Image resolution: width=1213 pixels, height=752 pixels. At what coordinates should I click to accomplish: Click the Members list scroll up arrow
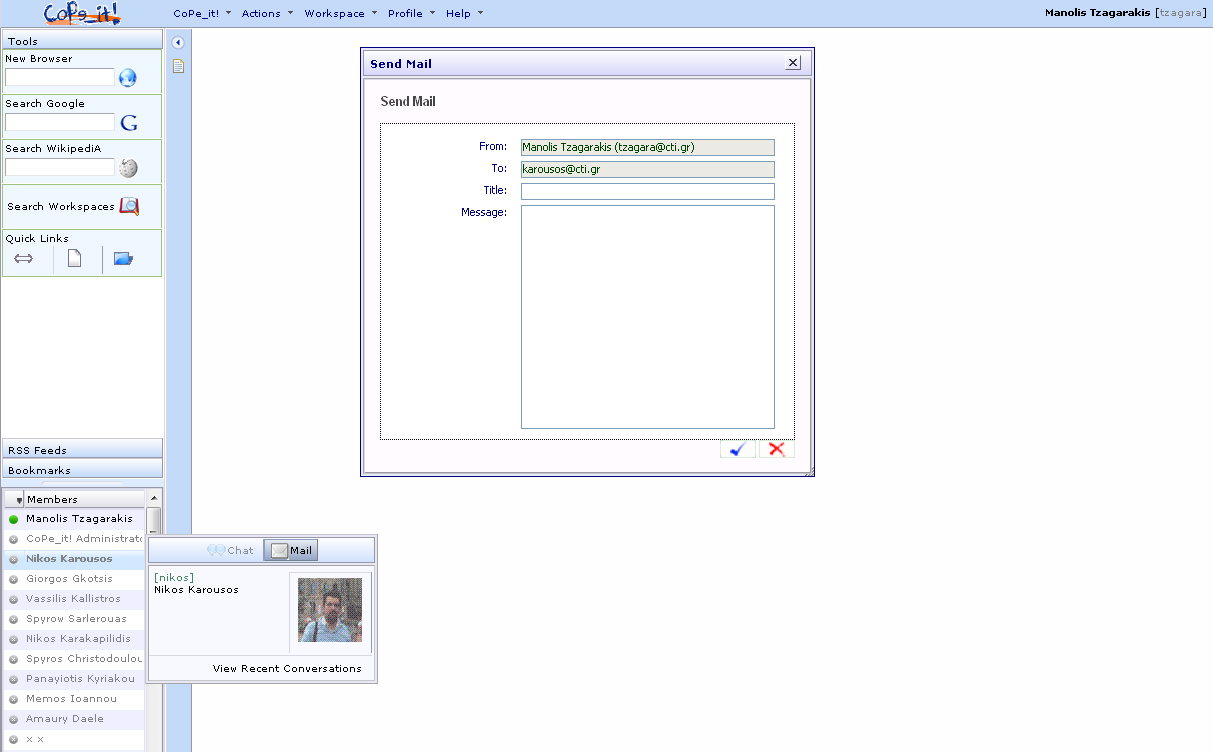click(154, 498)
